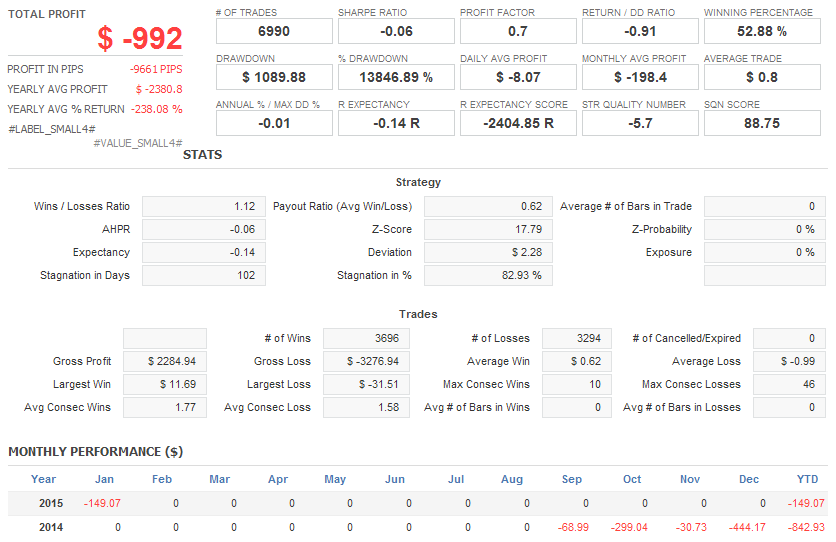Viewport: 836px width, 542px height.
Task: Select the 2014 November value -30.73
Action: pyautogui.click(x=691, y=527)
